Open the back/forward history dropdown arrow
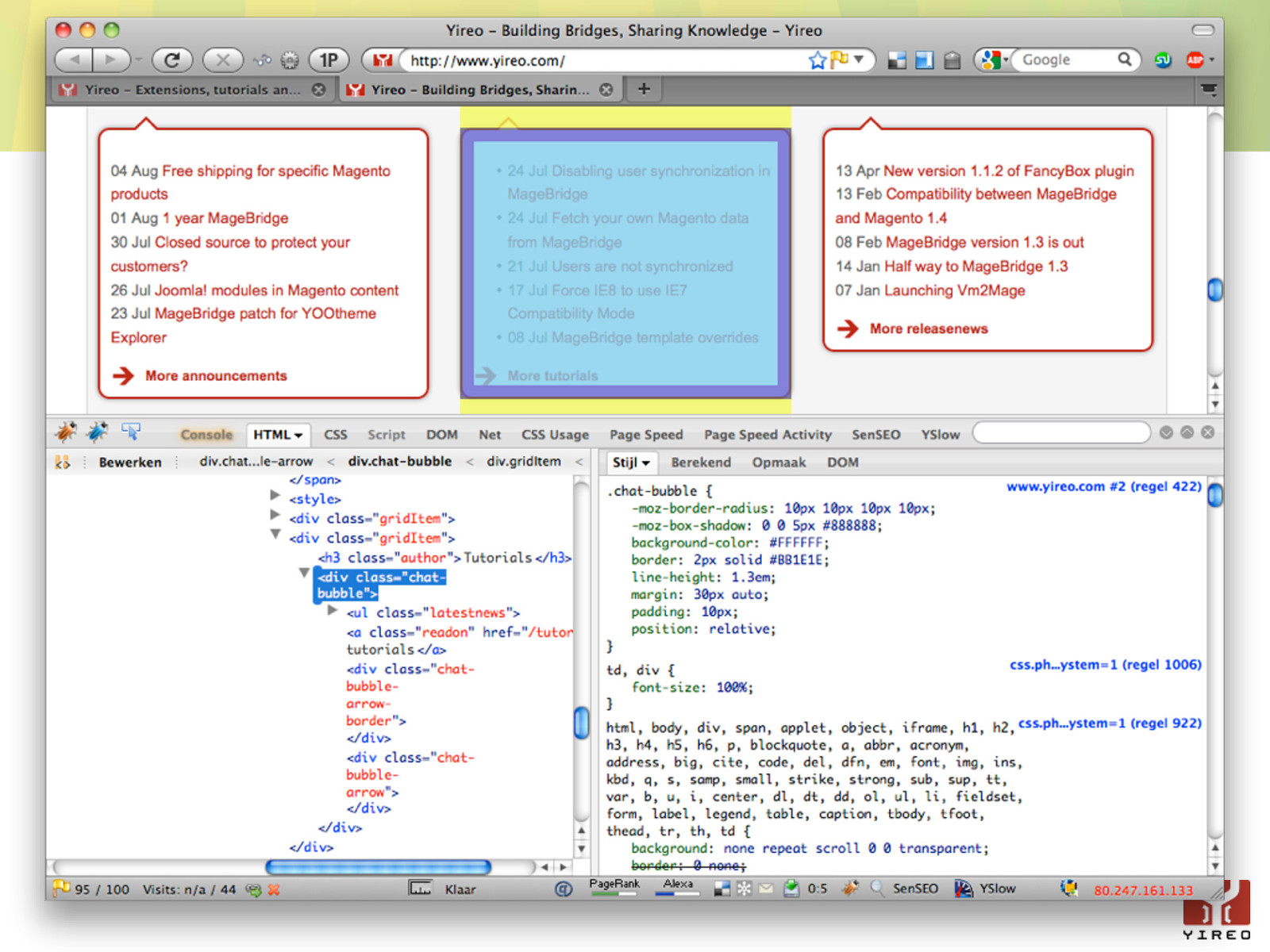Screen dimensions: 1270x952 [139, 59]
